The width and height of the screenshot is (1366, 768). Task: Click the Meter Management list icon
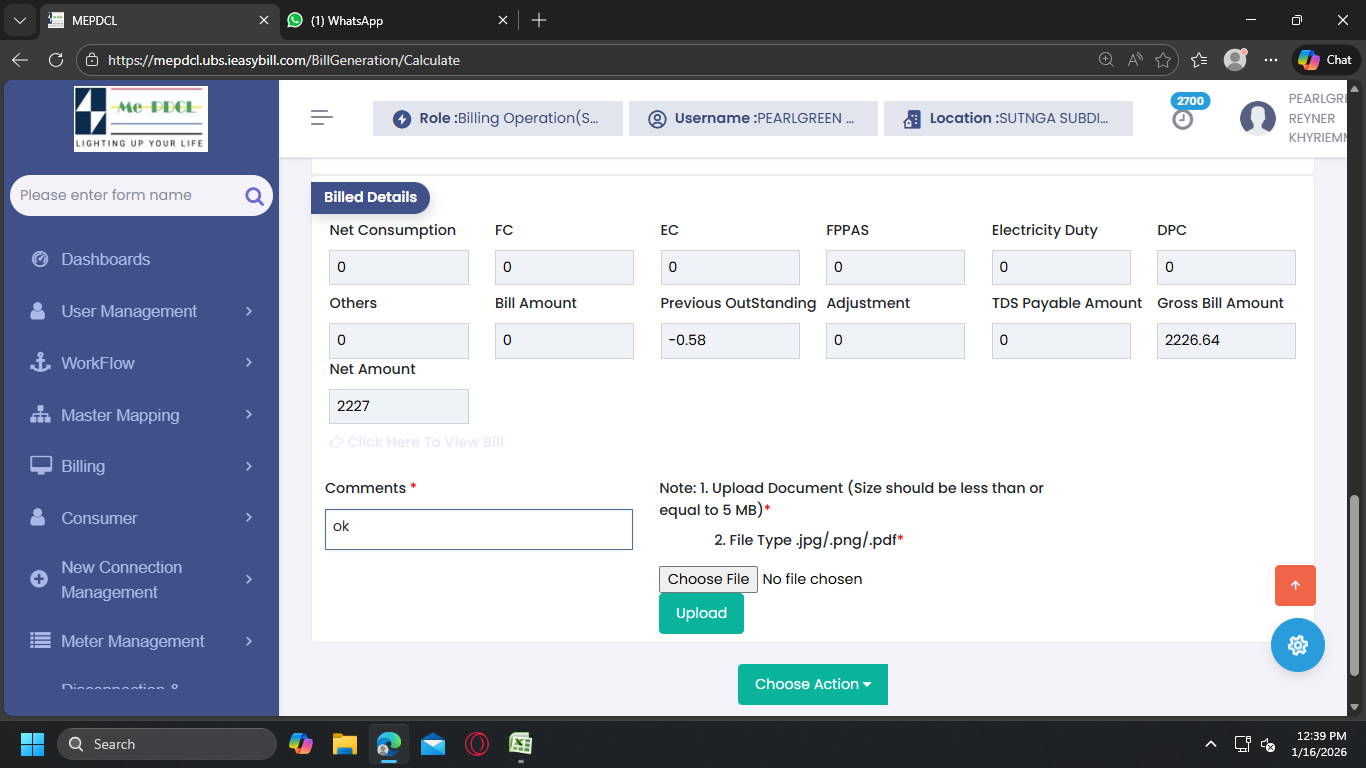(x=40, y=641)
